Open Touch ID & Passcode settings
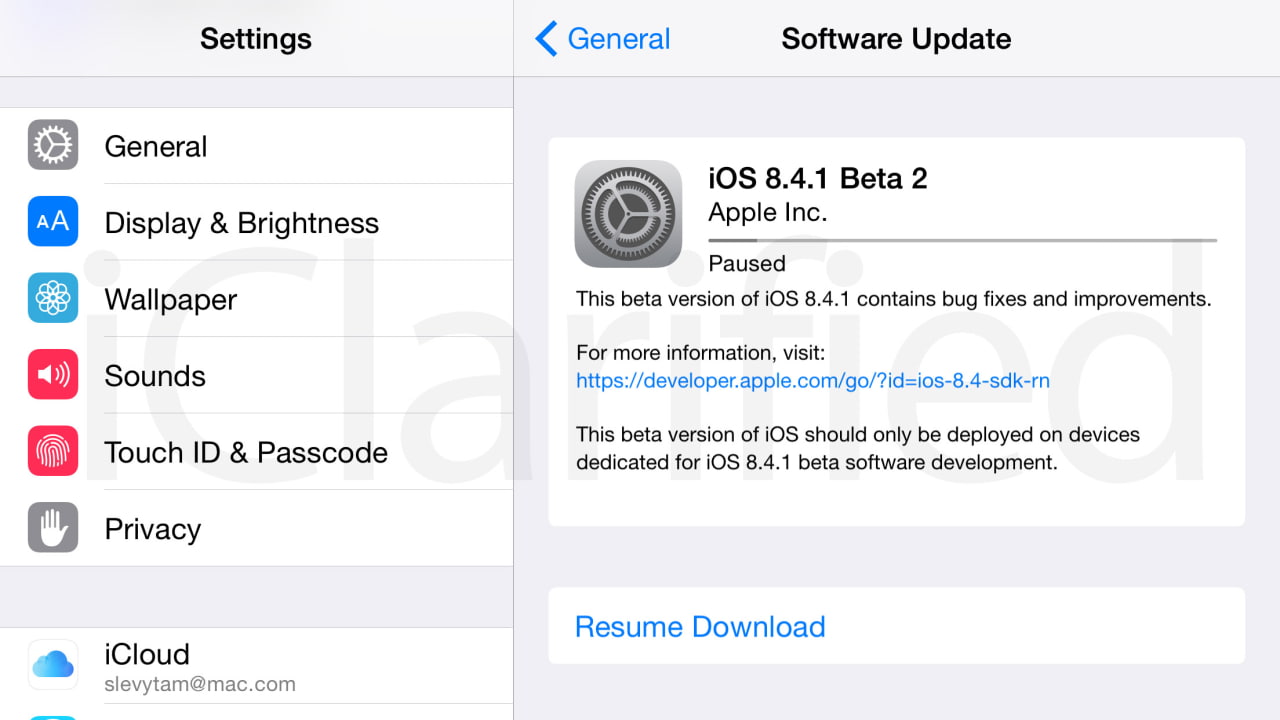Screen dimensions: 1280x720 coord(246,453)
